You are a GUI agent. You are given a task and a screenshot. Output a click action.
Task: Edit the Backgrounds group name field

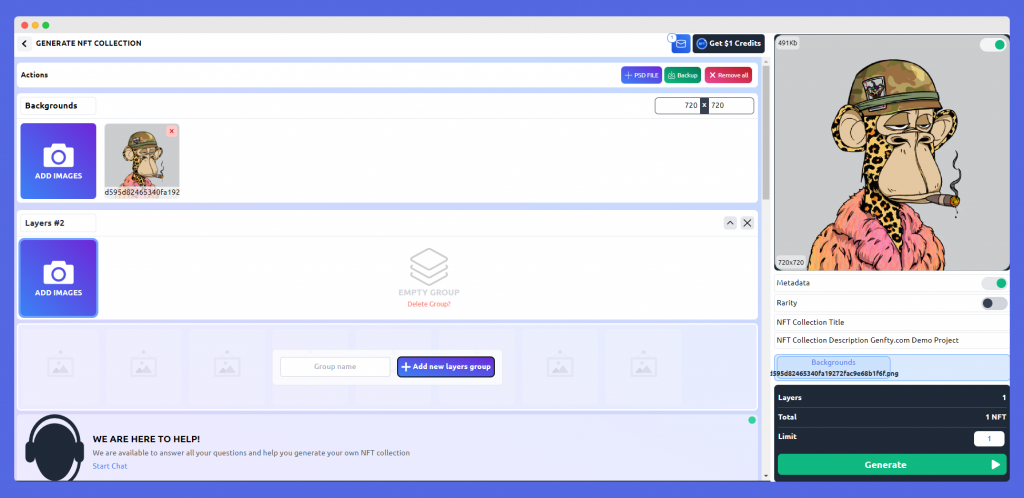tap(58, 106)
